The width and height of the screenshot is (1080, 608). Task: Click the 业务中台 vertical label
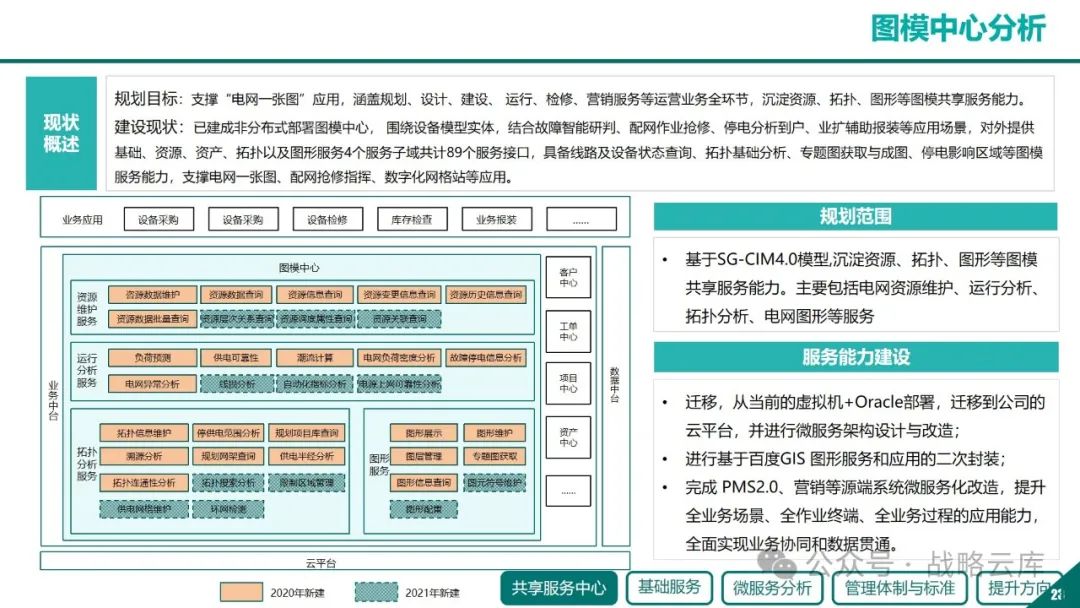pyautogui.click(x=53, y=401)
